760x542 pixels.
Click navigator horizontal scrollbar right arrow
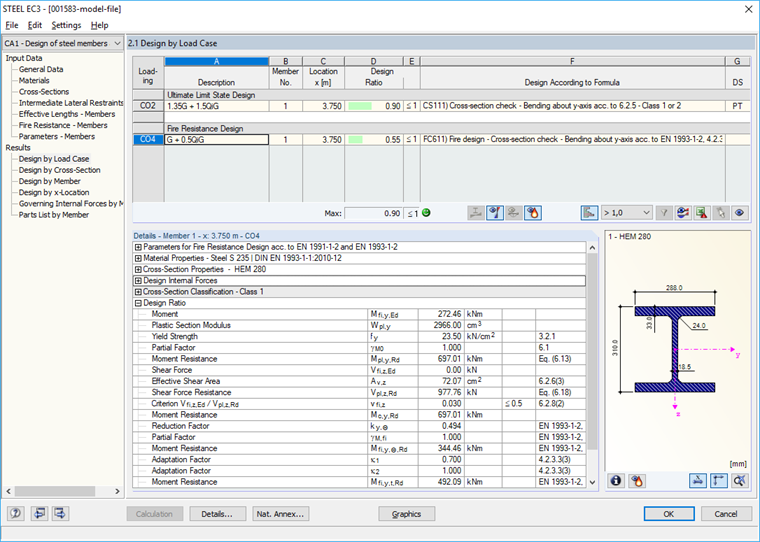coord(117,491)
